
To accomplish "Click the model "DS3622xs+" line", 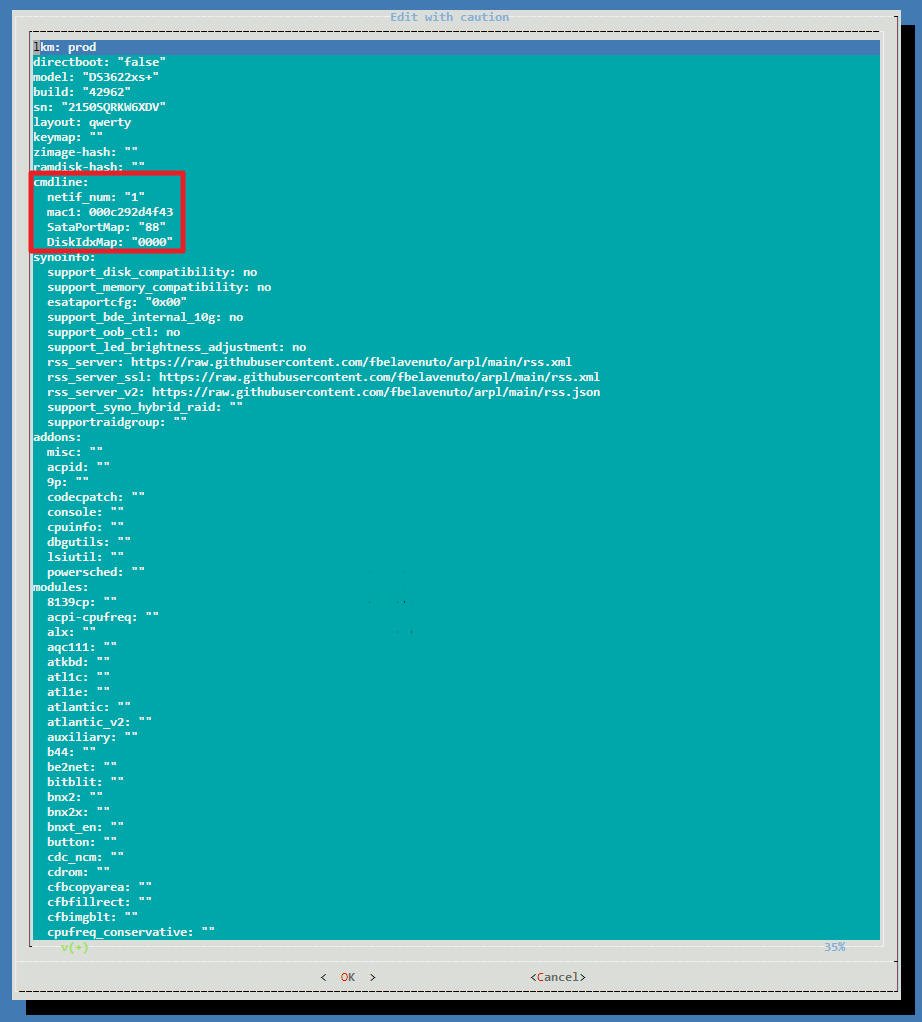I will (96, 77).
